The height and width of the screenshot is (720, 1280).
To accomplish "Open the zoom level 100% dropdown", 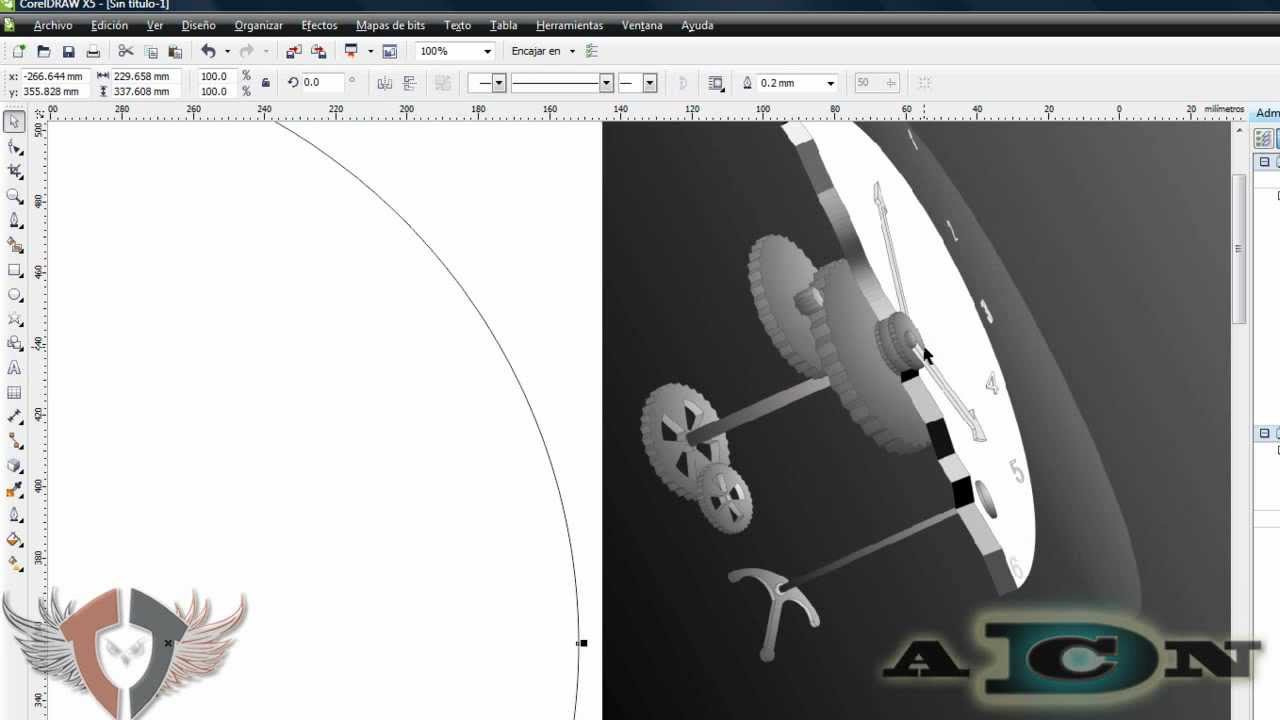I will click(x=487, y=51).
